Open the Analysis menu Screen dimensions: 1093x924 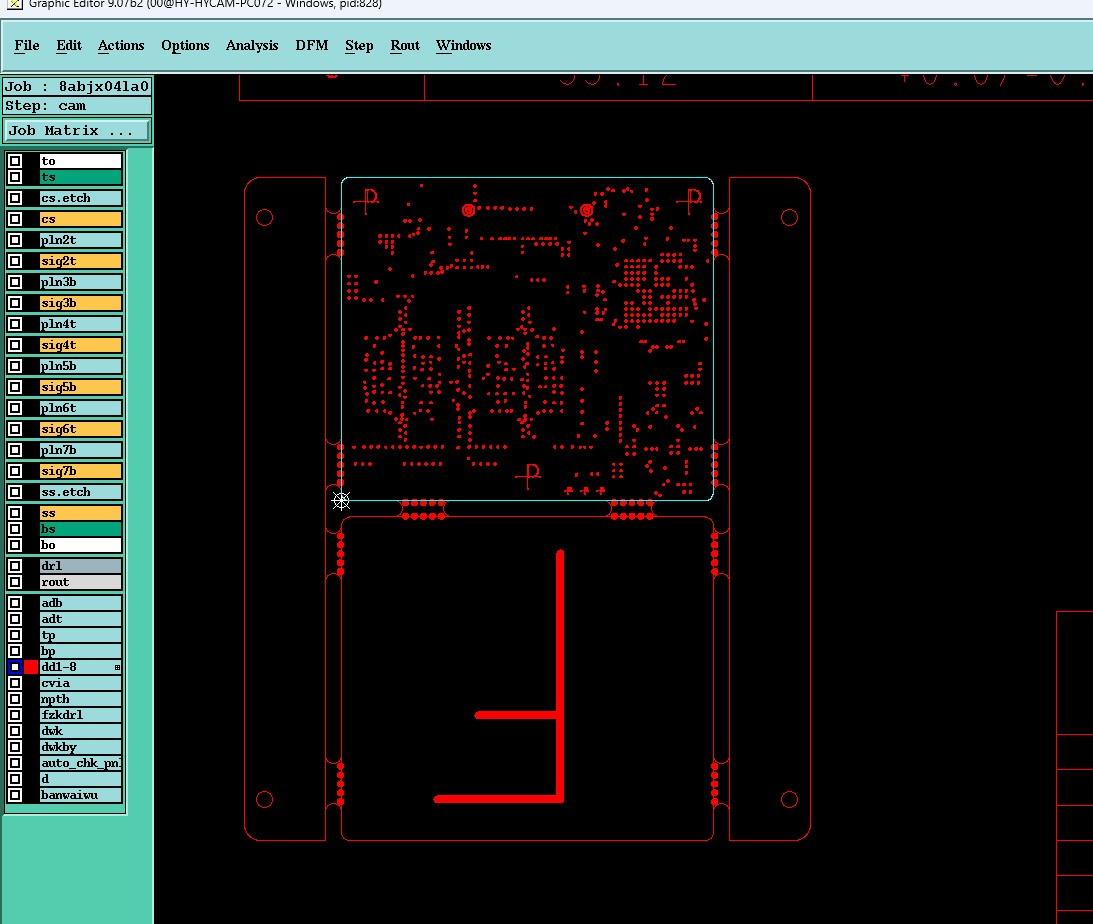point(252,45)
